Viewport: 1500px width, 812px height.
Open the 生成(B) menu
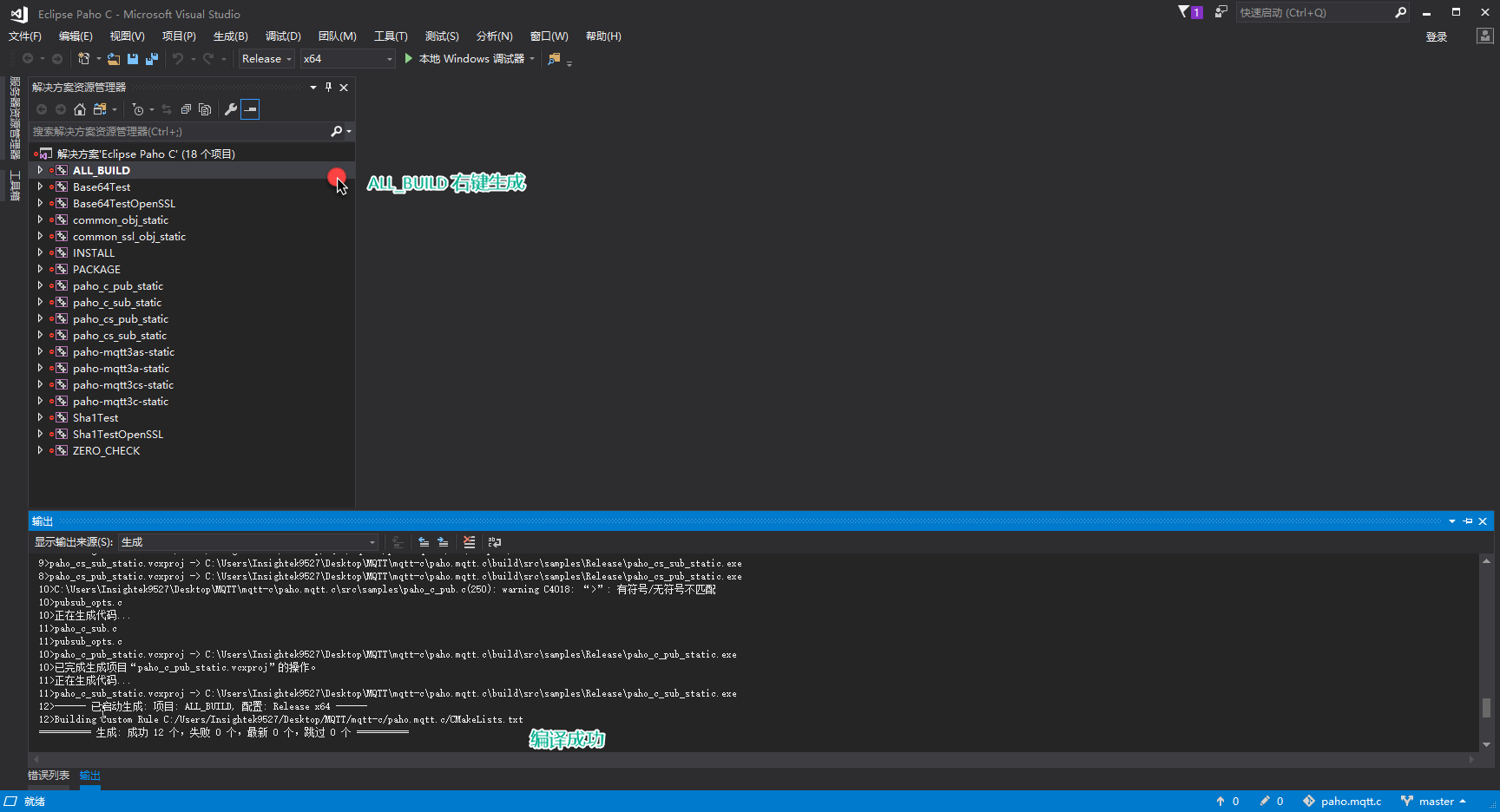point(231,36)
